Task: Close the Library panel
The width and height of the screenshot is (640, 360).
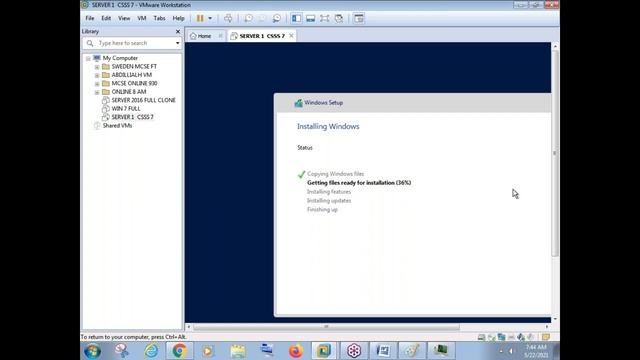Action: (x=178, y=31)
